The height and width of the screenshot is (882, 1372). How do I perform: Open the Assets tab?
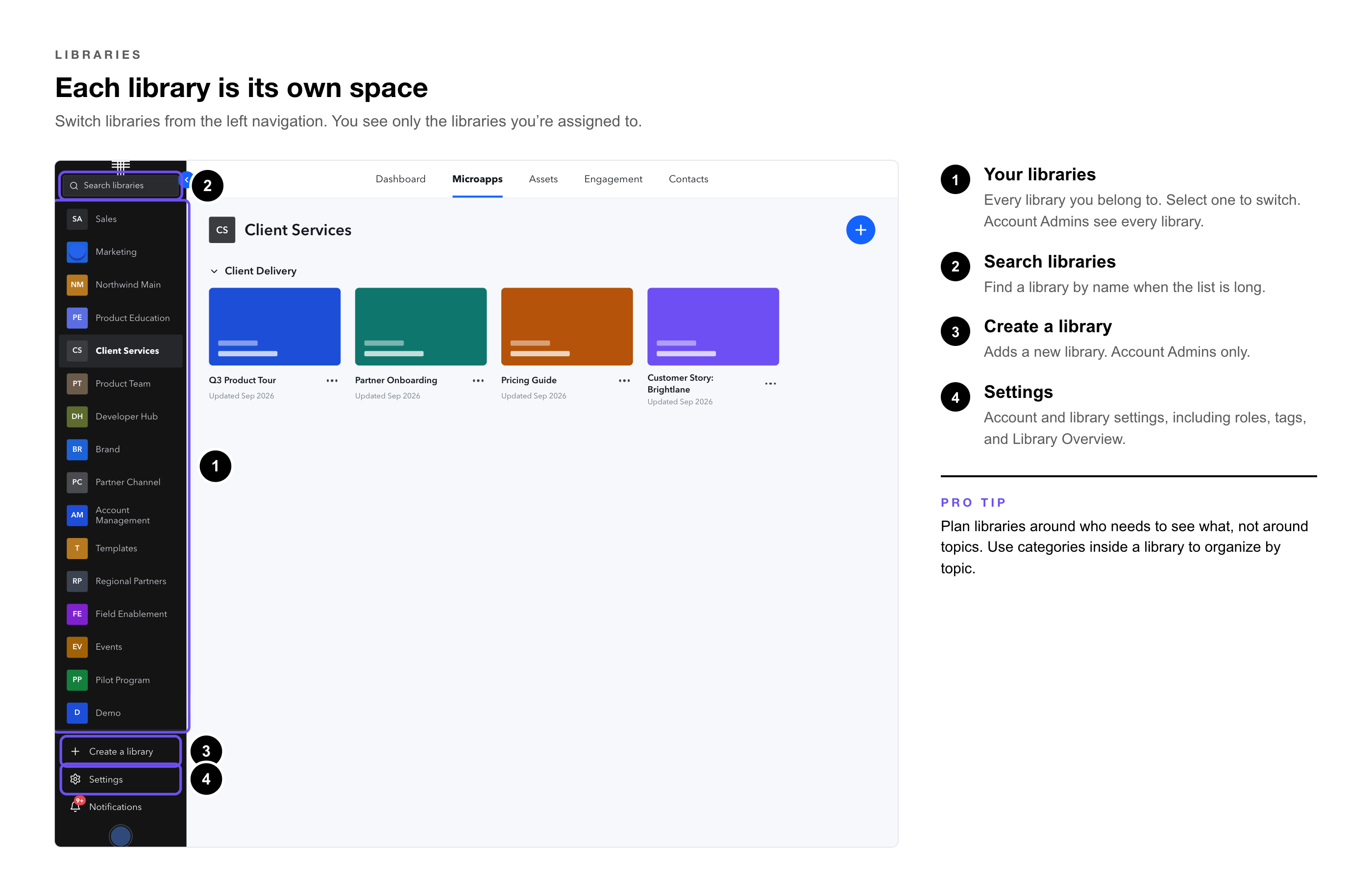click(543, 179)
